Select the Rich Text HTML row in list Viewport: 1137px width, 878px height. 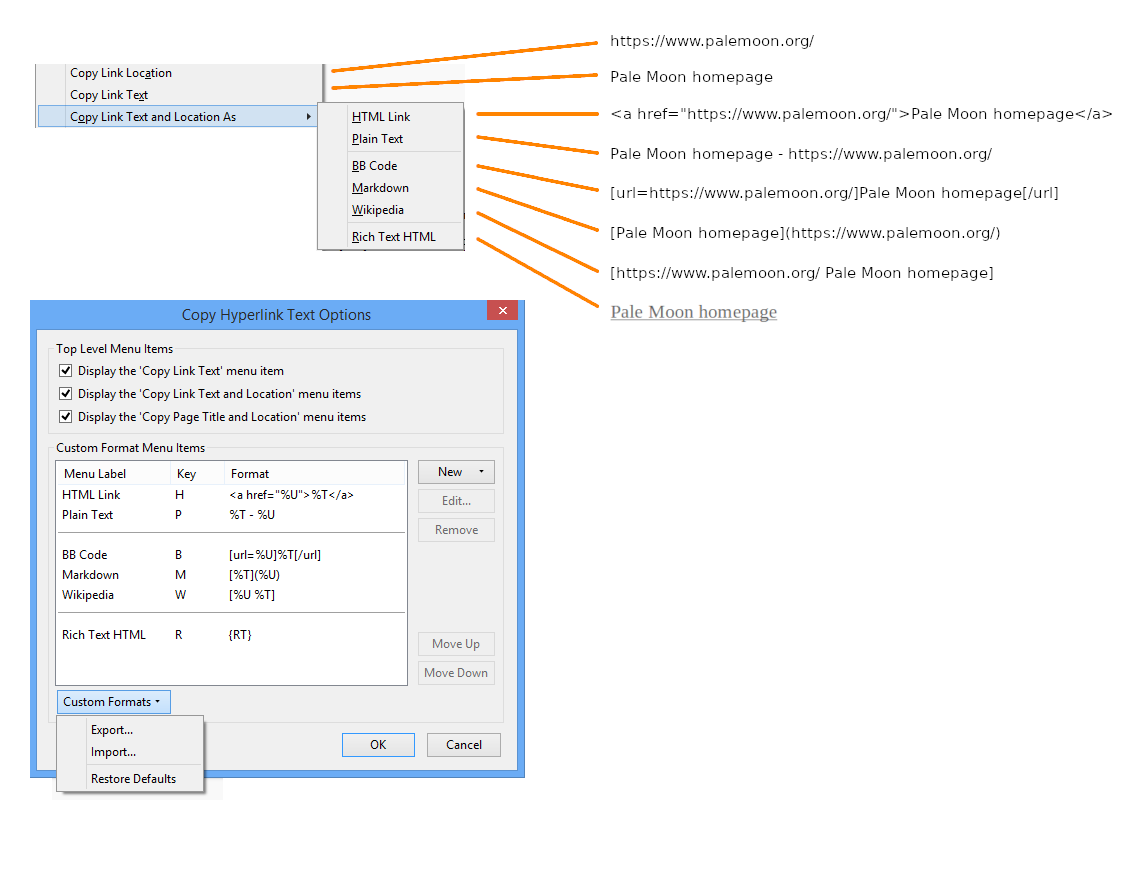(x=231, y=634)
